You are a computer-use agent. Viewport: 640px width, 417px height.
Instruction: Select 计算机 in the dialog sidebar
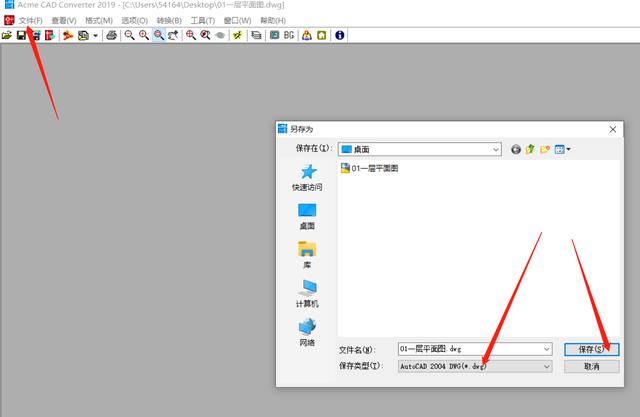[x=307, y=294]
